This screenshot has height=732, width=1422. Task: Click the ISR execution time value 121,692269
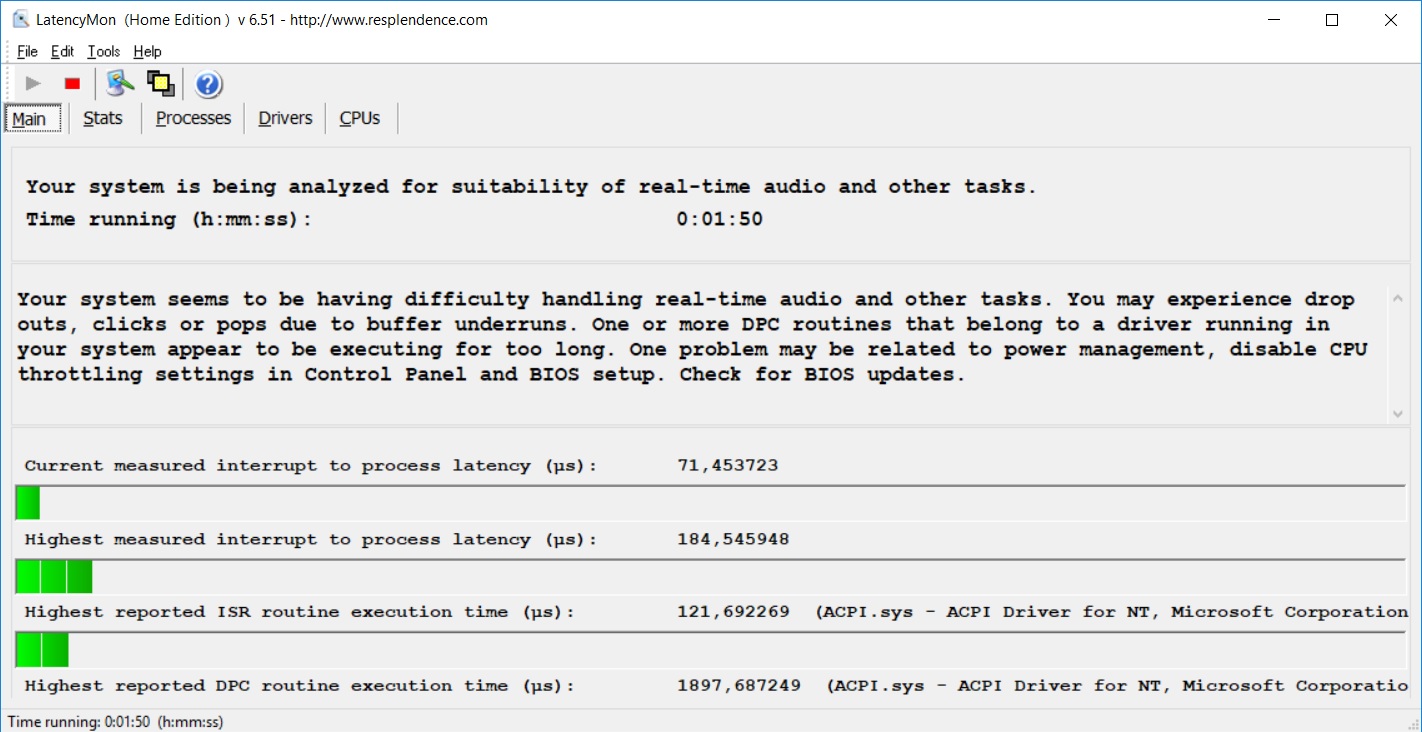(x=733, y=612)
